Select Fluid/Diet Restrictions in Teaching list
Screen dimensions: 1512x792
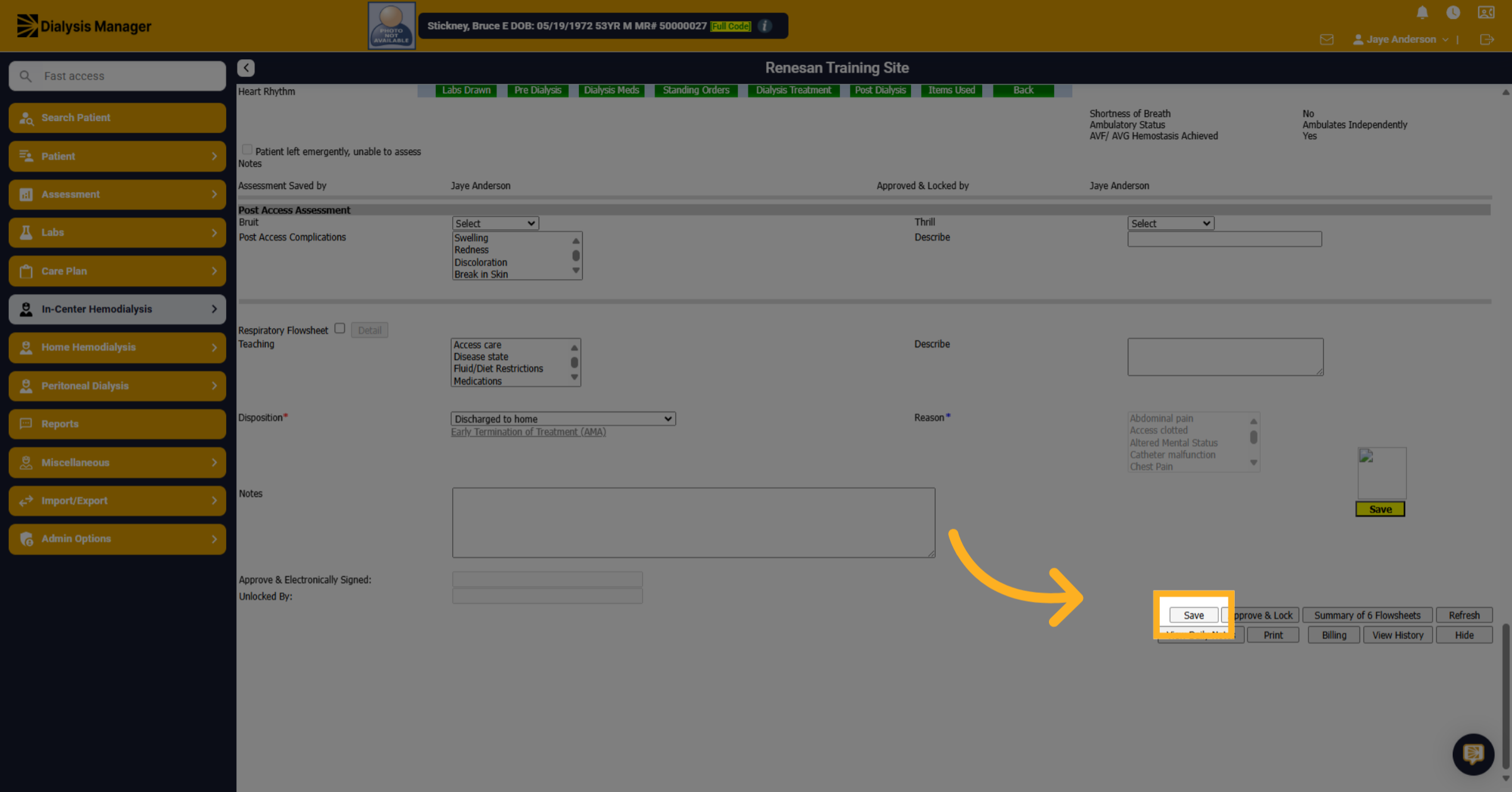[x=498, y=369]
